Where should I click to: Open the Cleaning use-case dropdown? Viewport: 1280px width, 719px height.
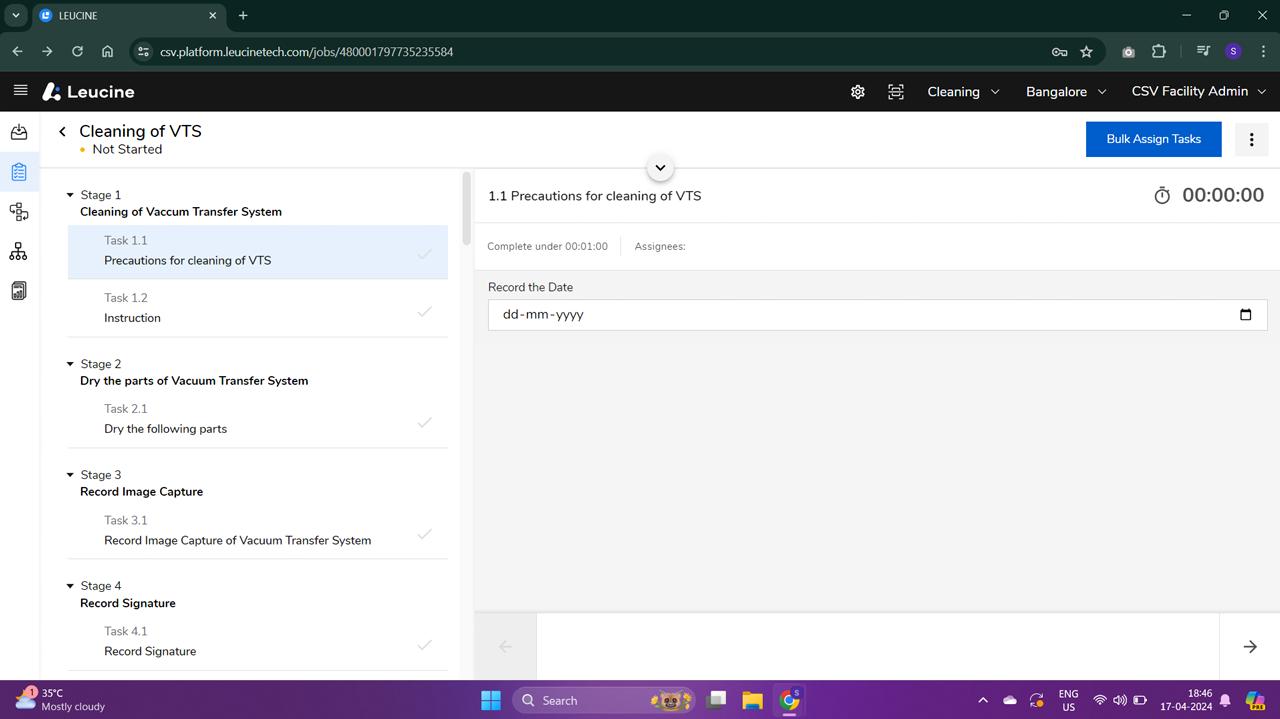click(963, 92)
